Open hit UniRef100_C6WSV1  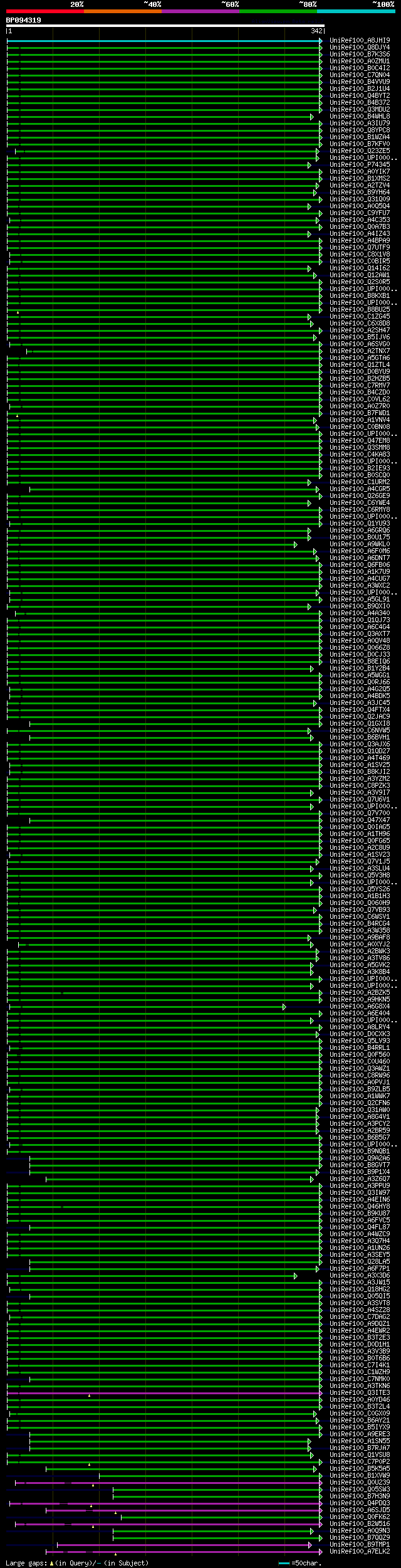(360, 917)
